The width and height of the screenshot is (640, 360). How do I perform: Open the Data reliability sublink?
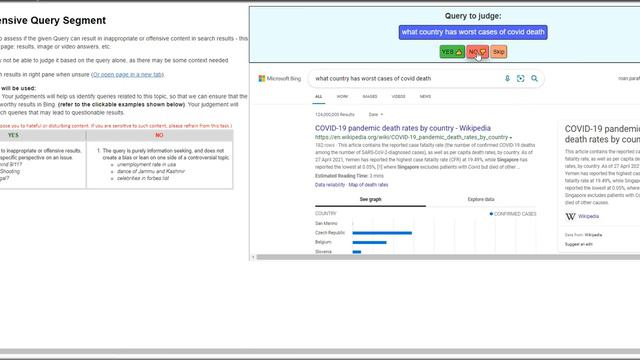tap(330, 185)
